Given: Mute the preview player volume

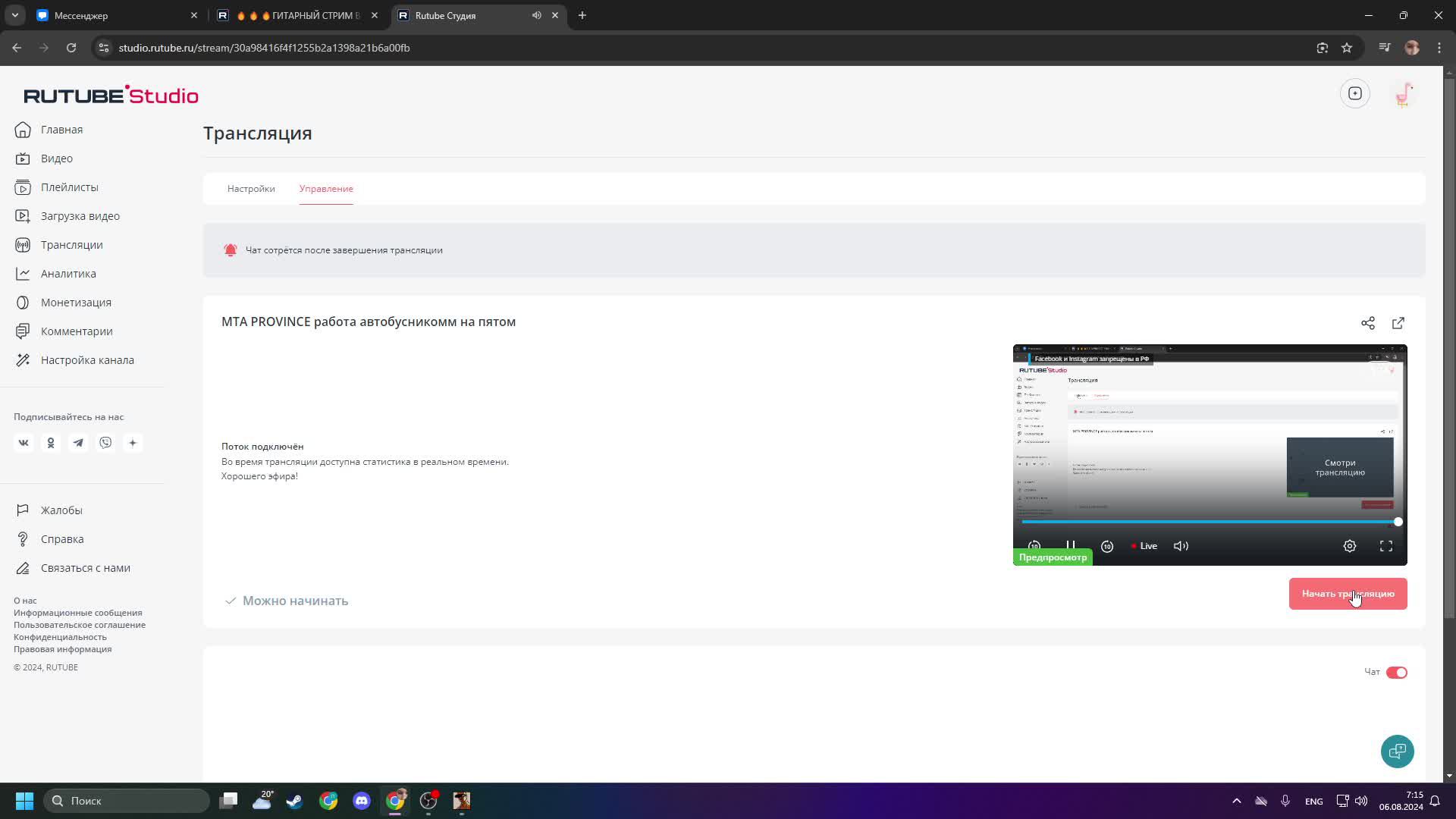Looking at the screenshot, I should [x=1181, y=546].
